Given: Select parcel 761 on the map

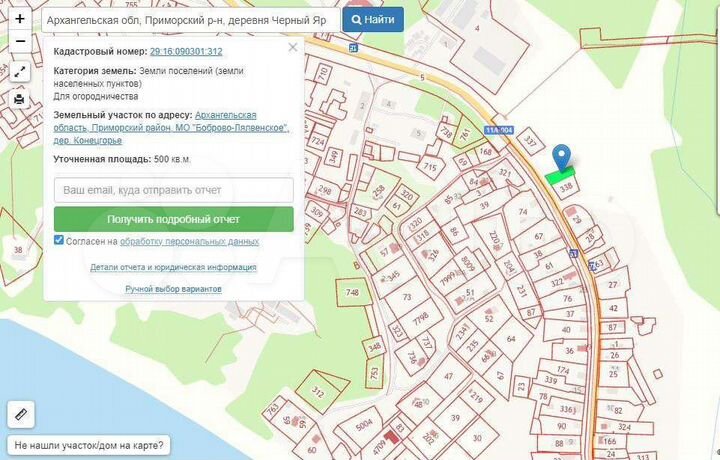Looking at the screenshot, I should click(x=465, y=135).
